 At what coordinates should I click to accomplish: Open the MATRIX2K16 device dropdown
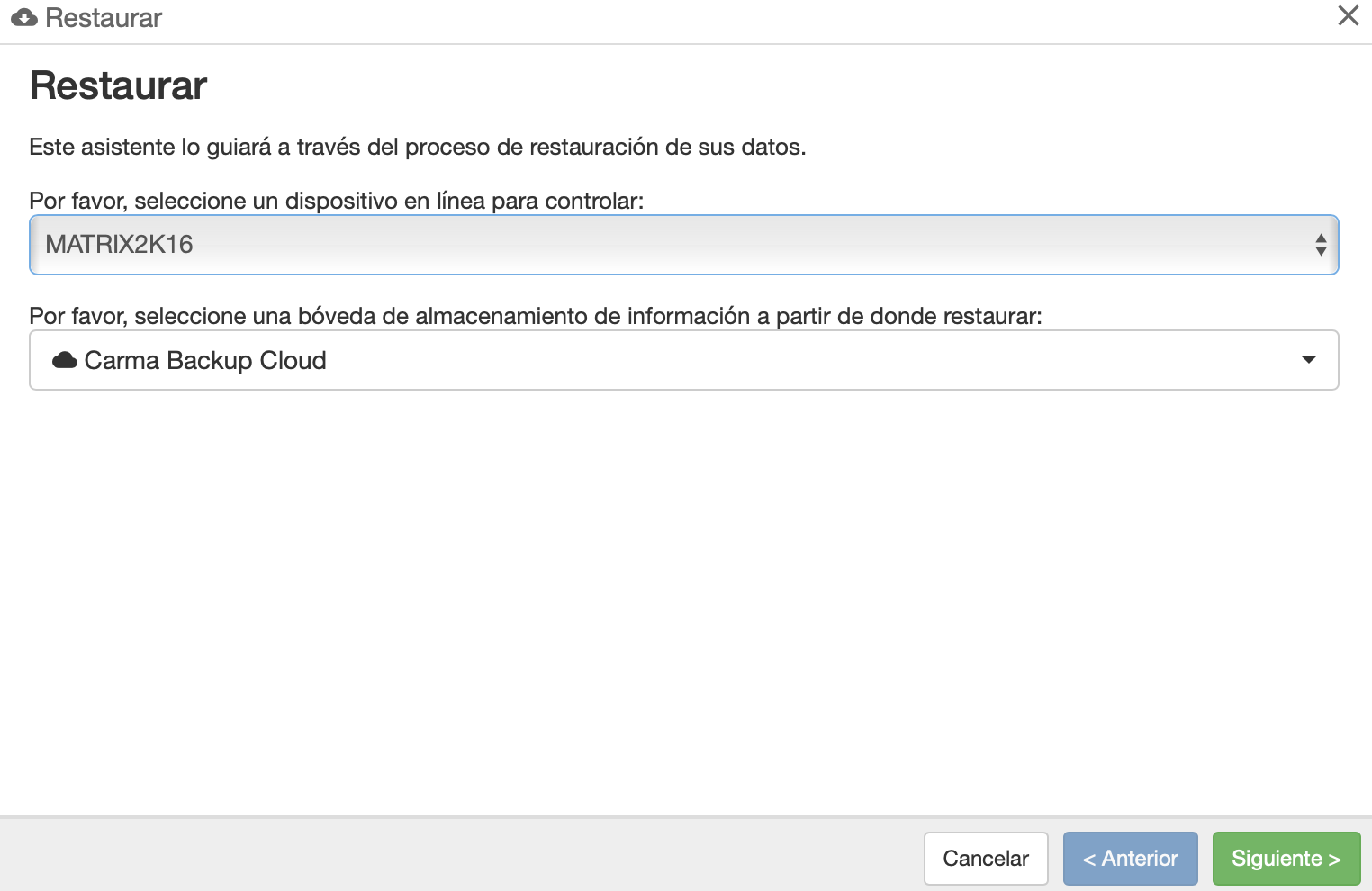click(682, 245)
